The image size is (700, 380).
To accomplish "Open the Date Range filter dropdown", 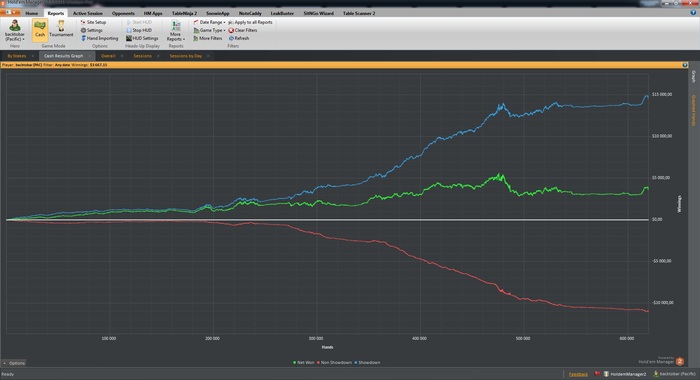I will (209, 22).
